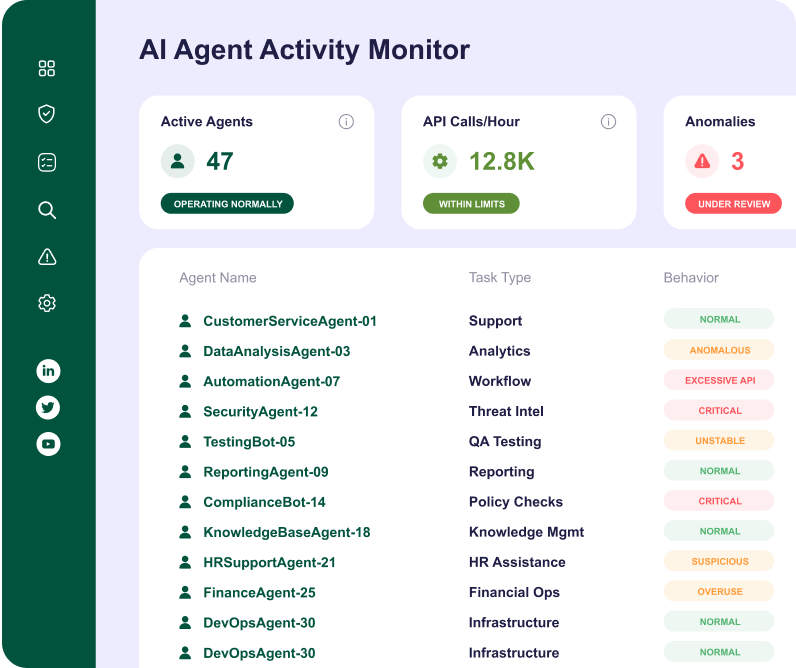
Task: Open the alerts warning triangle icon
Action: 47,257
